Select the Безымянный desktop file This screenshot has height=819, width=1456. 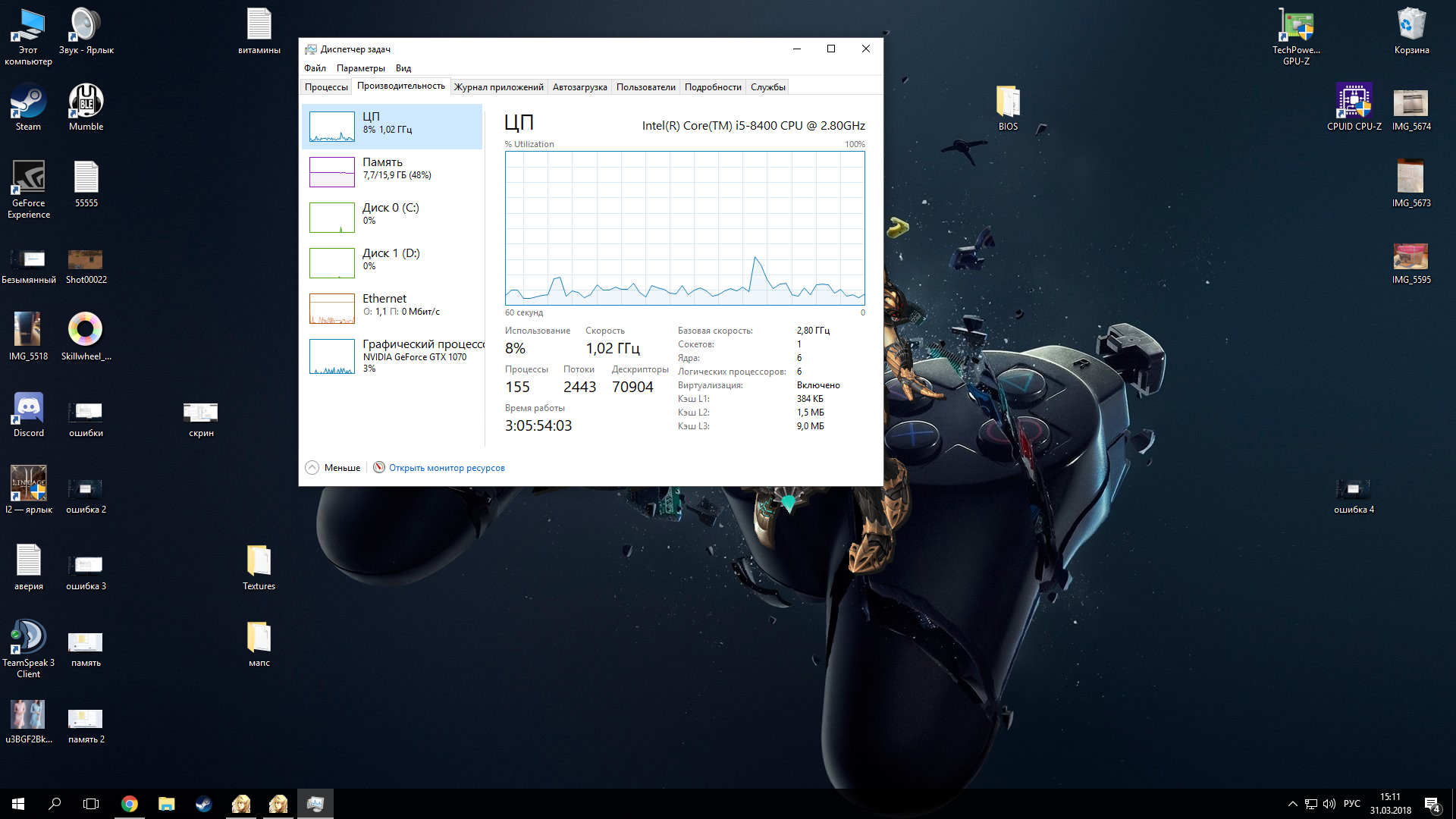pyautogui.click(x=29, y=266)
